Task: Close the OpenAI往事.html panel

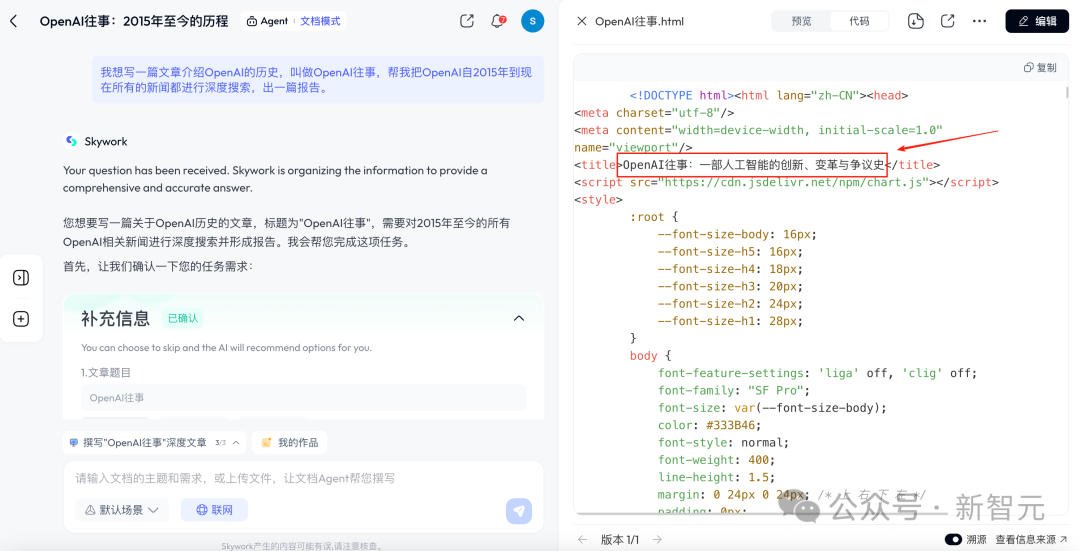Action: tap(582, 21)
